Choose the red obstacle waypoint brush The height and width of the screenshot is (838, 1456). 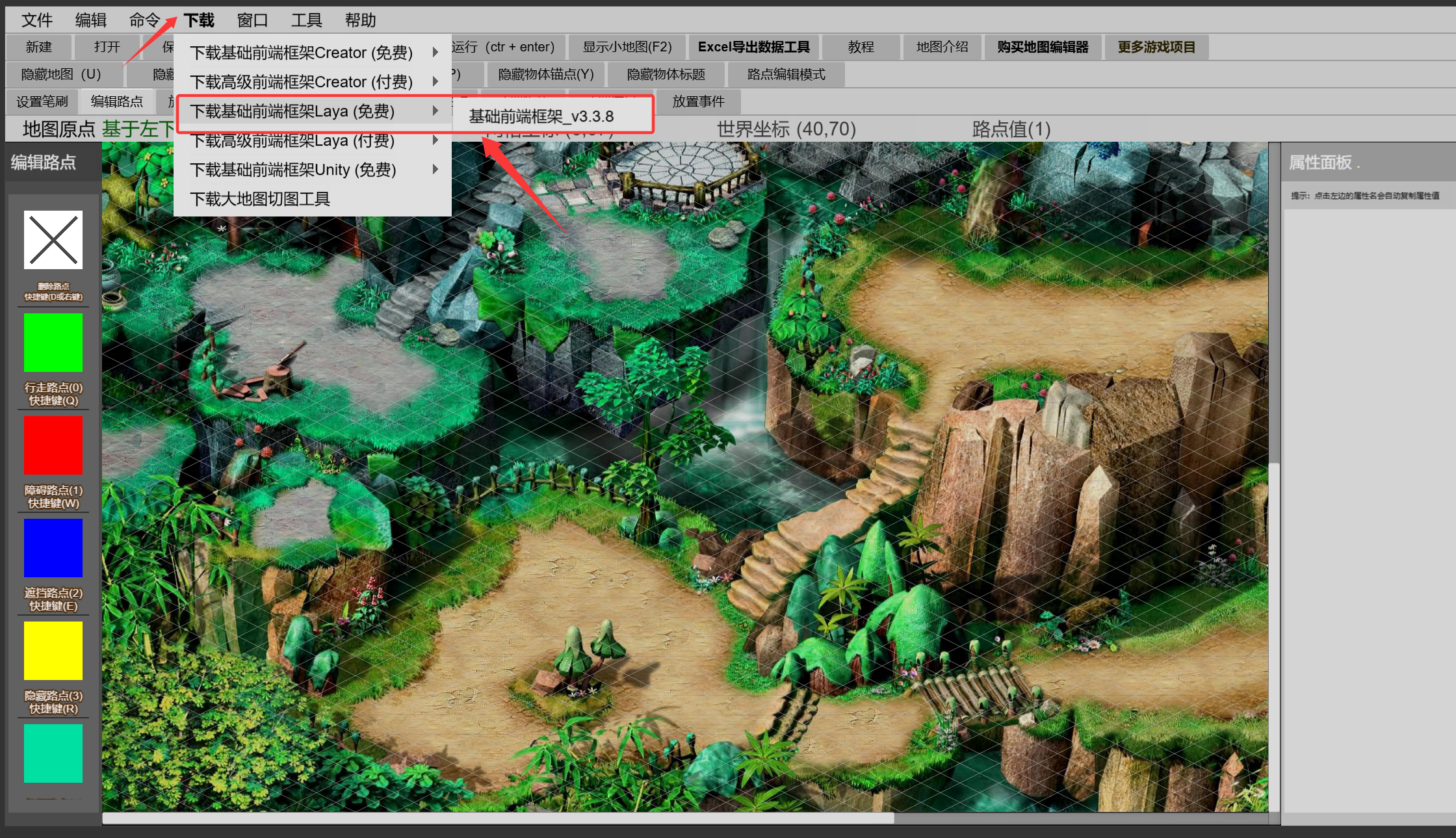[x=53, y=445]
